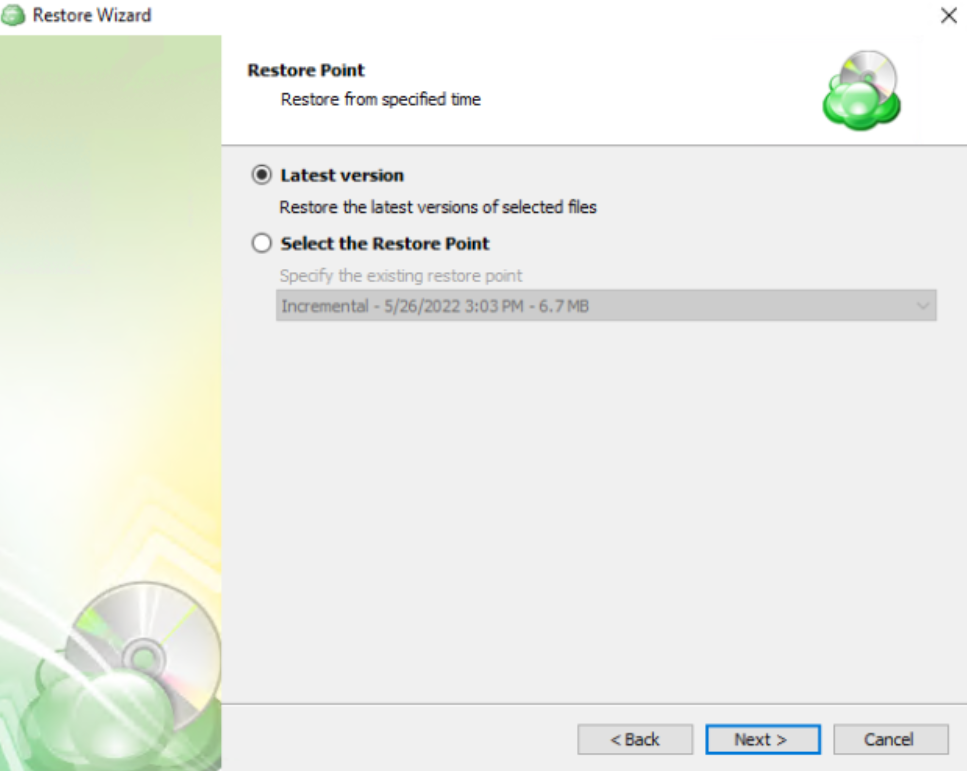Select the Latest version radio button
This screenshot has width=967, height=771.
pos(261,175)
